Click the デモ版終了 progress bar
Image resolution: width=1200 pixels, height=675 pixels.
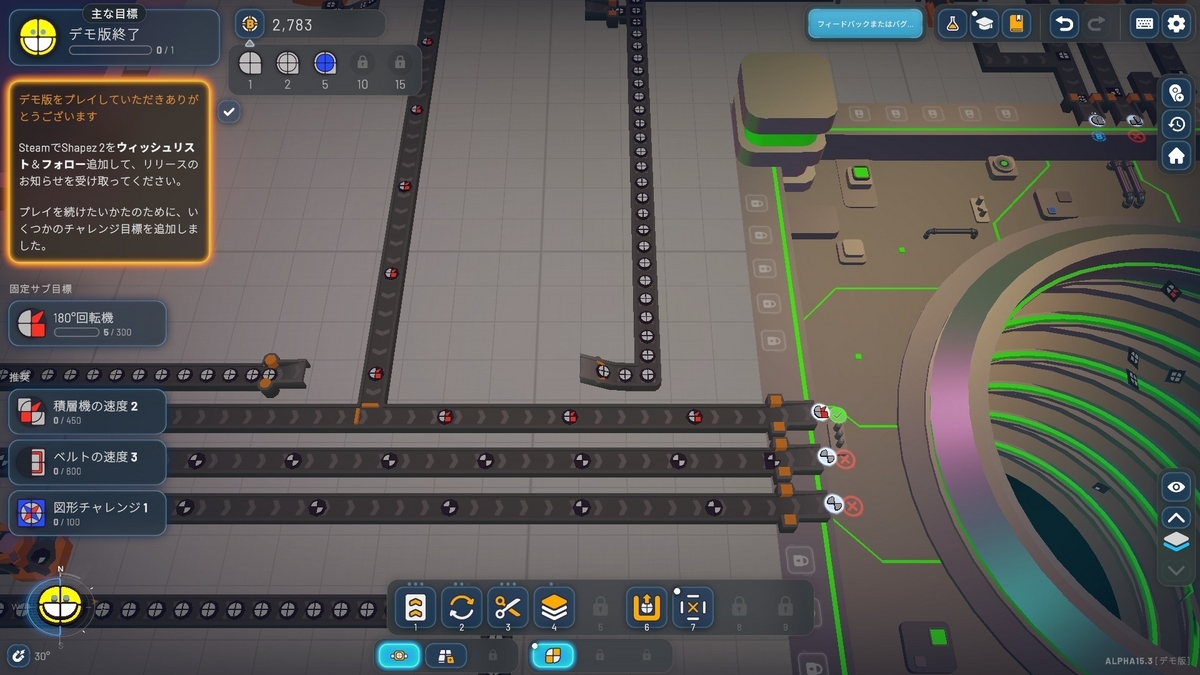(x=111, y=50)
